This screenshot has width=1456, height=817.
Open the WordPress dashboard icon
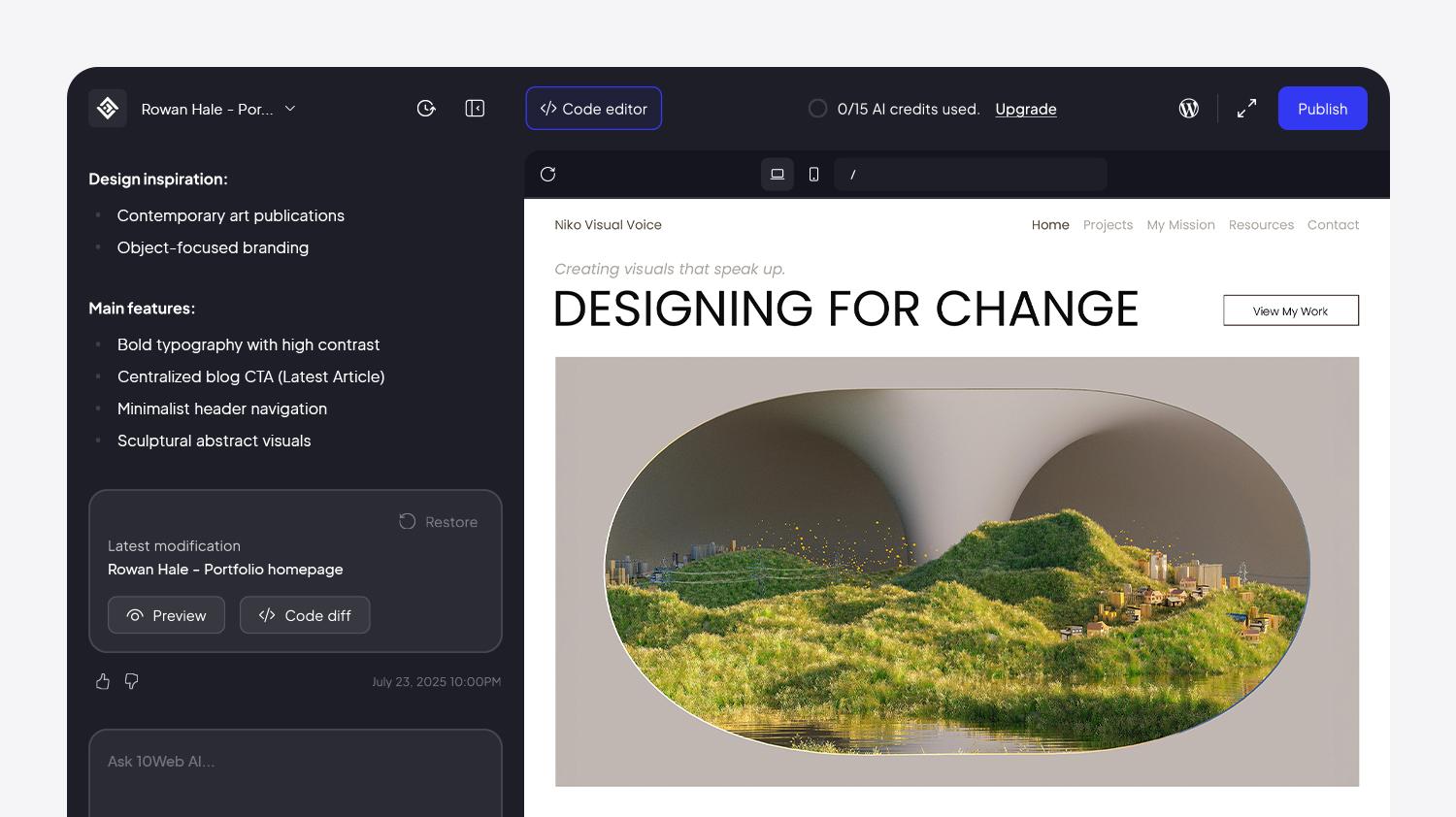click(x=1188, y=109)
